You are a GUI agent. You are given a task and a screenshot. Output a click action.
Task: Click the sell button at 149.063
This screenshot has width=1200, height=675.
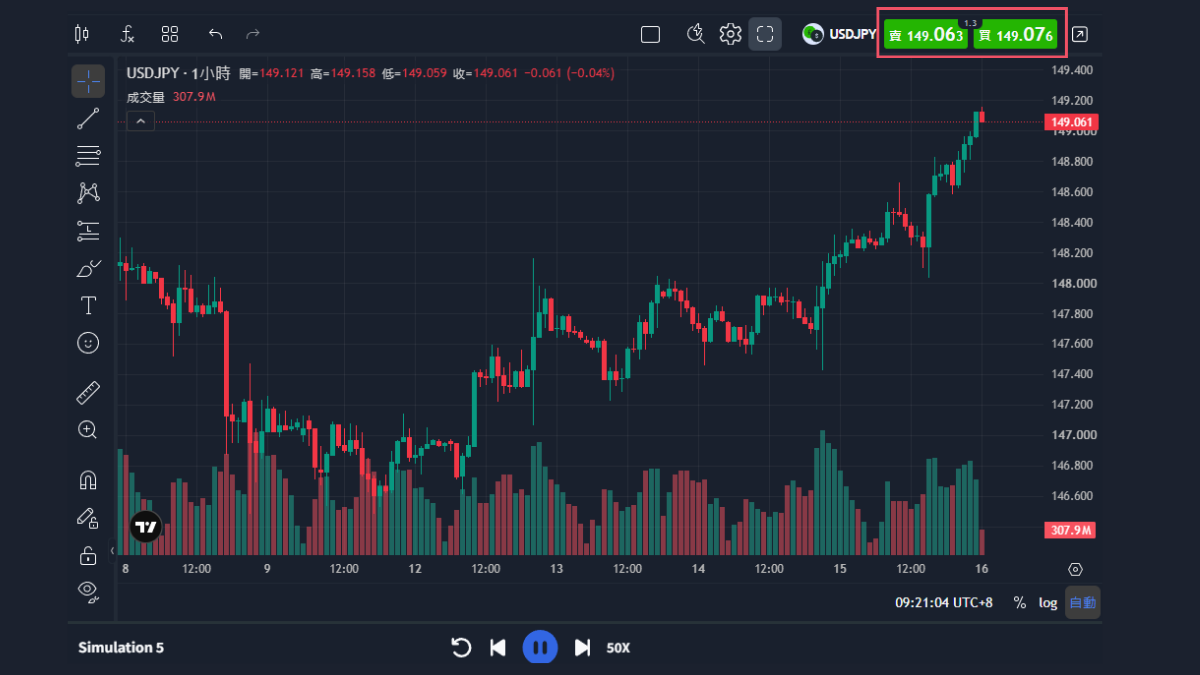point(926,35)
